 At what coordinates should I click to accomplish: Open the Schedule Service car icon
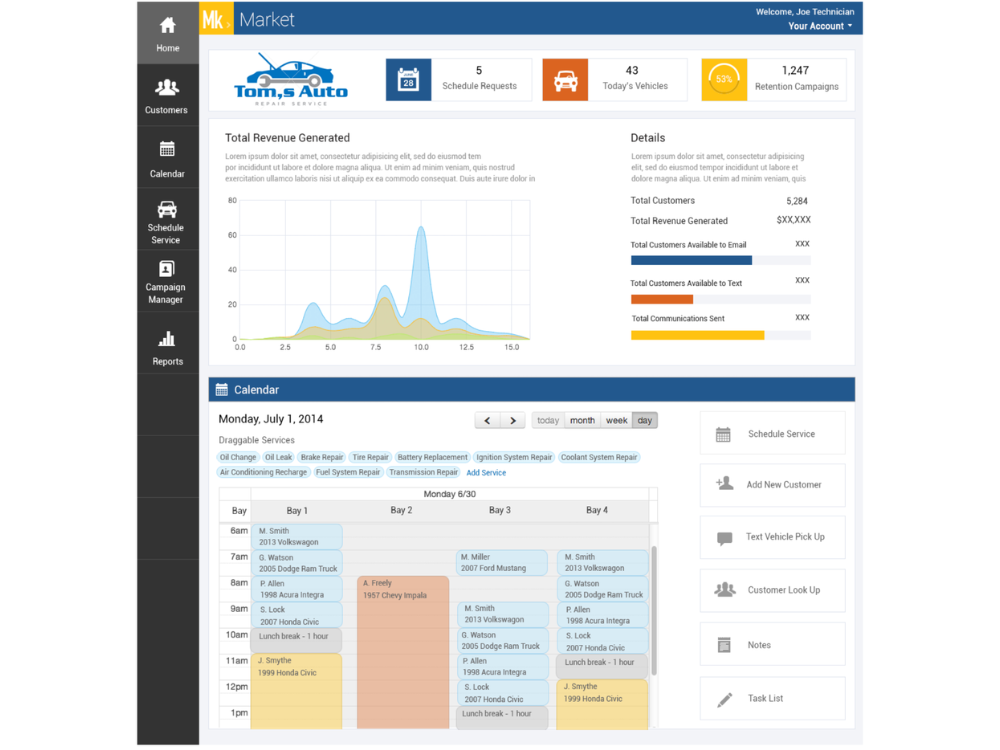pyautogui.click(x=167, y=209)
